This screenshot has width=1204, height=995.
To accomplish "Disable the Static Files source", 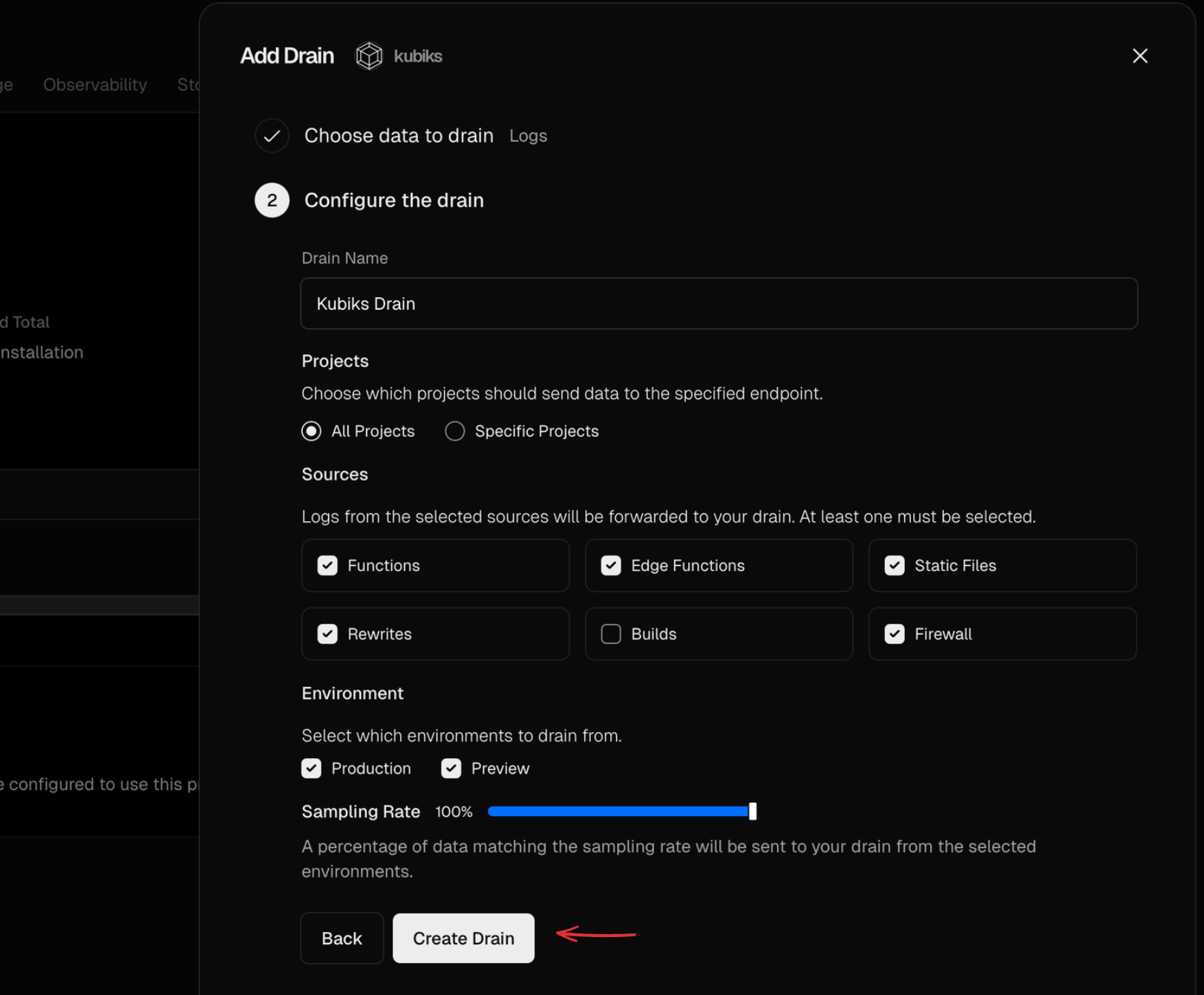I will coord(894,565).
